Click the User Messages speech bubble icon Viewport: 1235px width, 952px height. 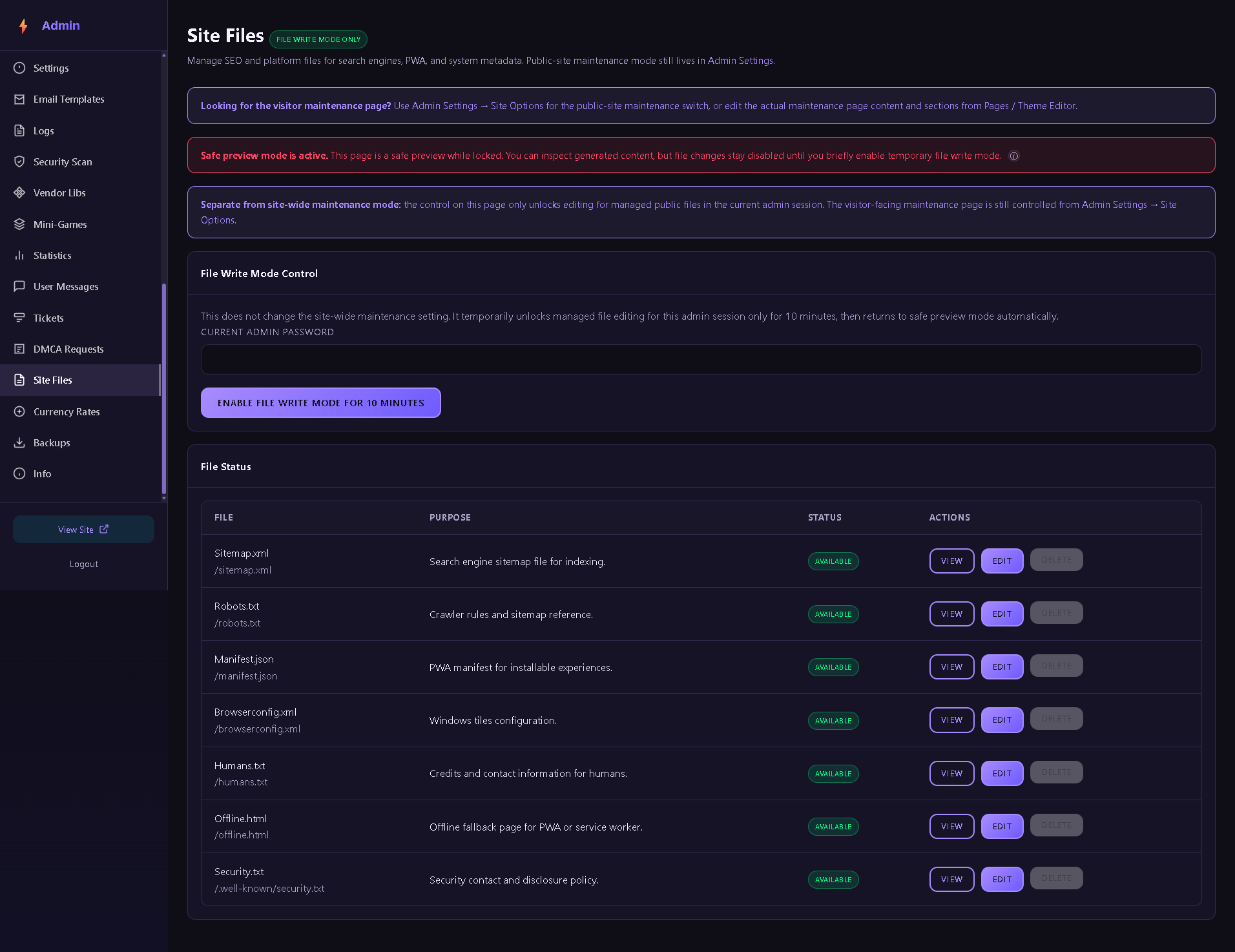(x=19, y=286)
